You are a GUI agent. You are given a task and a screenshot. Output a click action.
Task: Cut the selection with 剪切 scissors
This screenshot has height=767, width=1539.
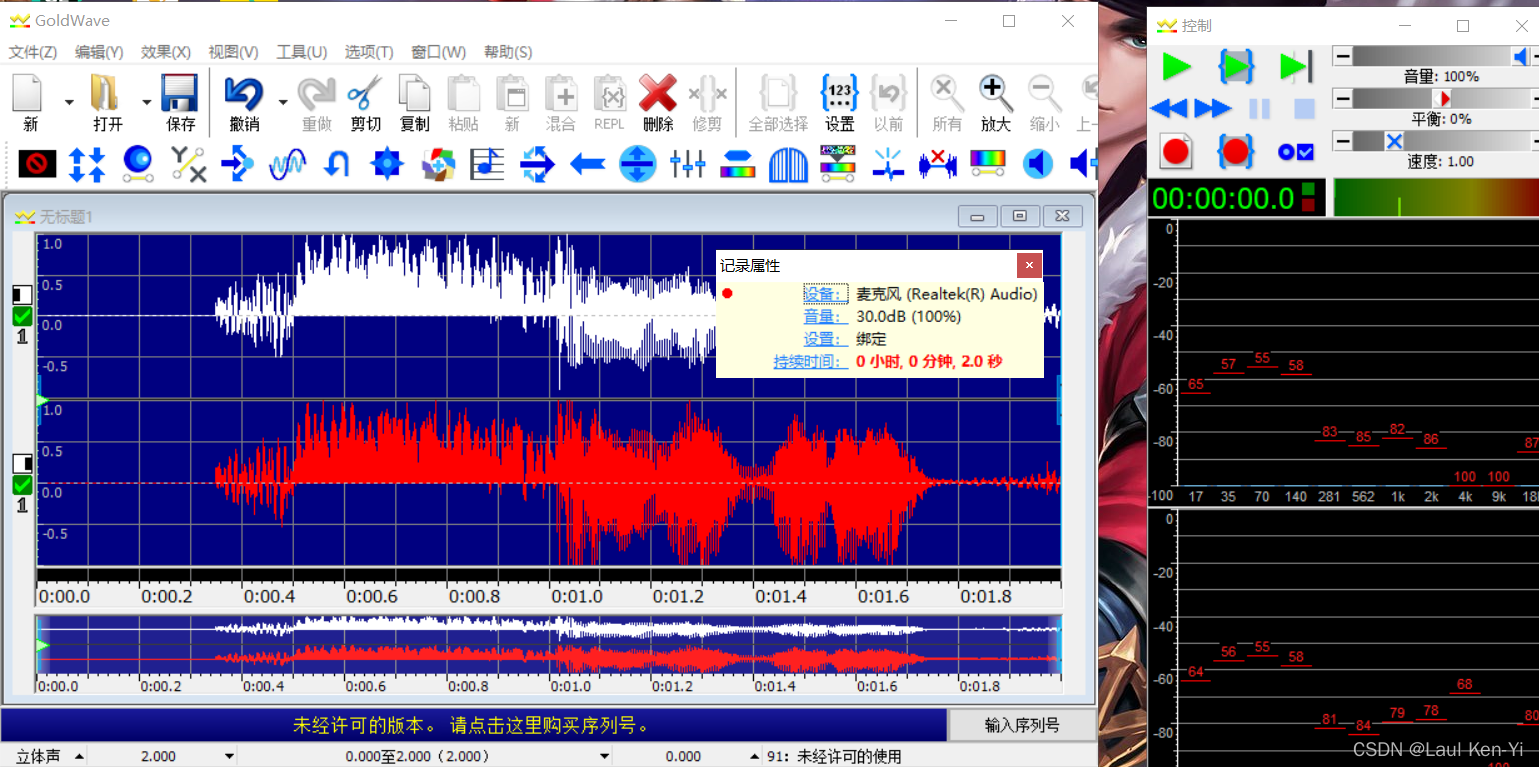(x=365, y=93)
